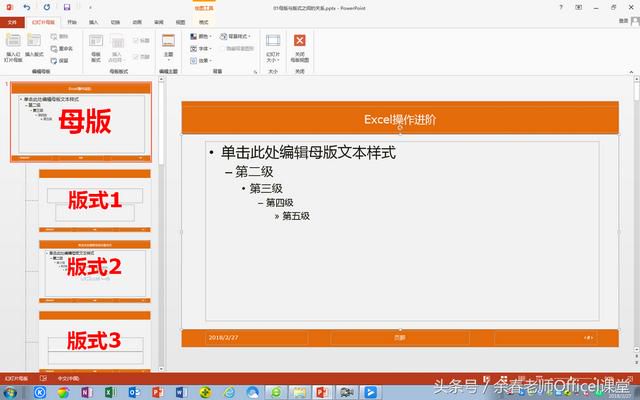
Task: Click the '第二级' text level
Action: point(254,172)
